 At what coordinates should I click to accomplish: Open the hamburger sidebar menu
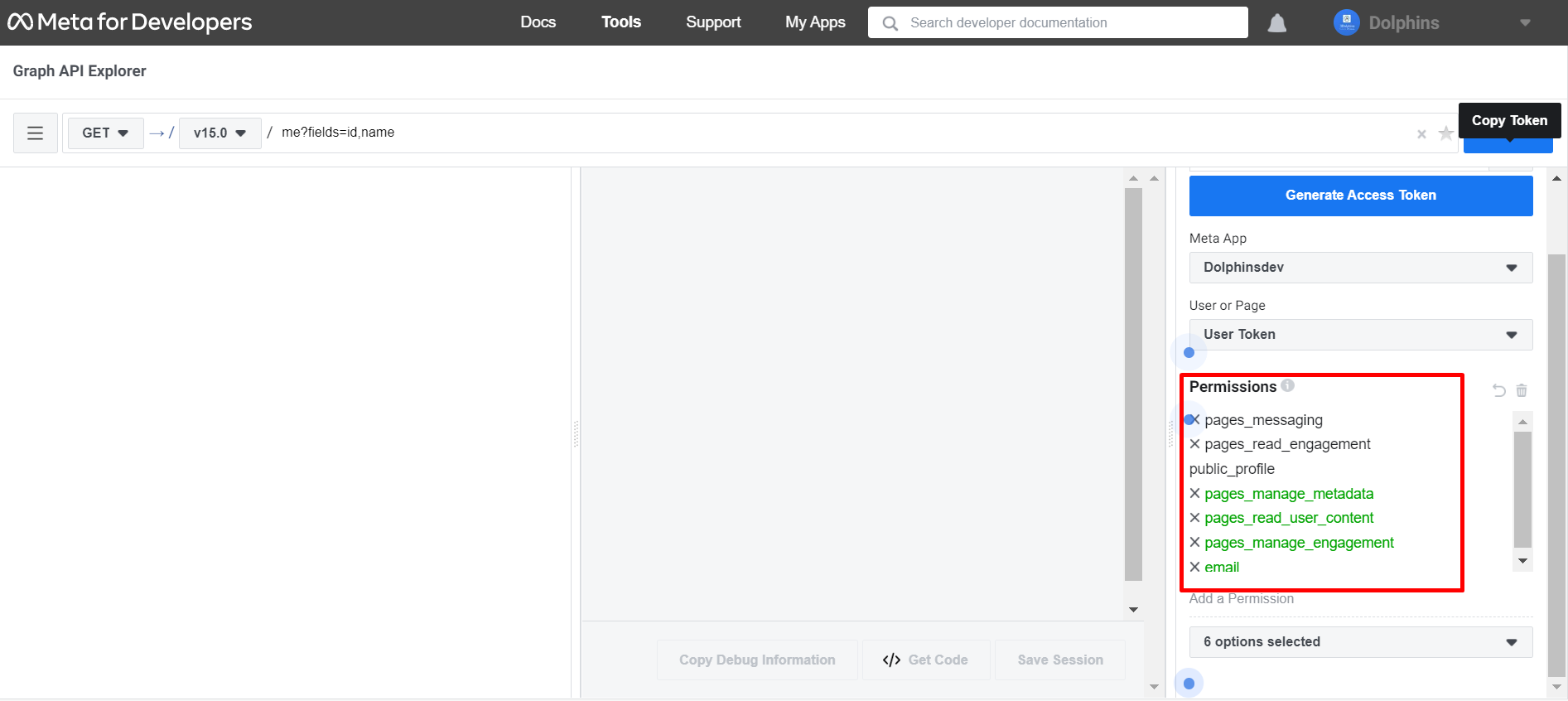point(35,133)
